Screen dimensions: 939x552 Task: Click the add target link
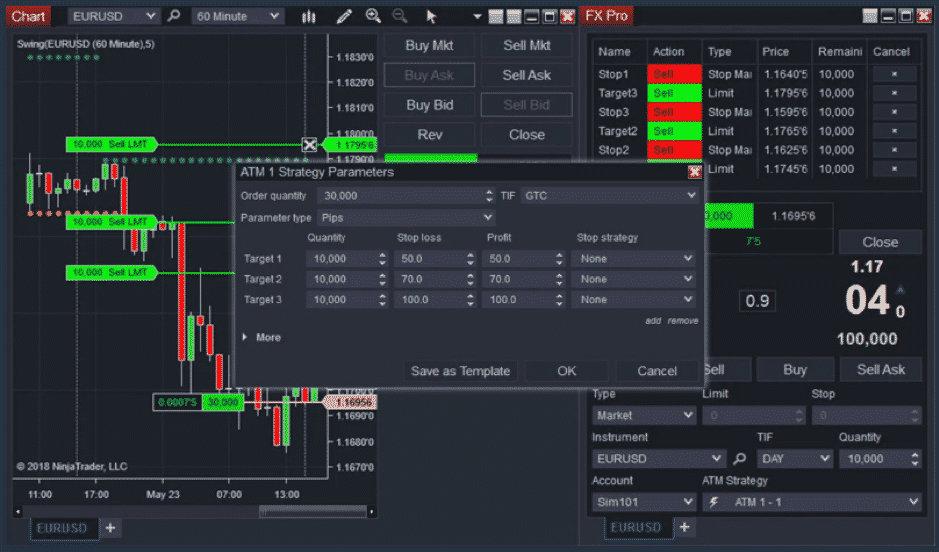coord(653,321)
